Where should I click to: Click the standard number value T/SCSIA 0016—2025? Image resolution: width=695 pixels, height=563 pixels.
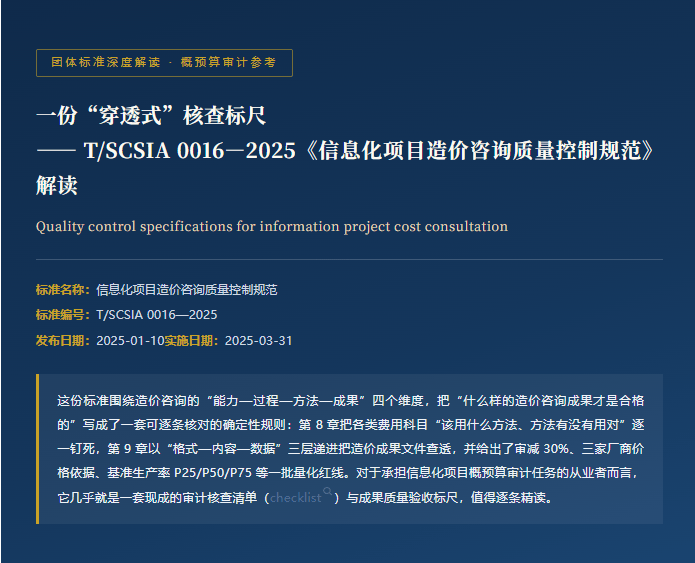coord(156,315)
